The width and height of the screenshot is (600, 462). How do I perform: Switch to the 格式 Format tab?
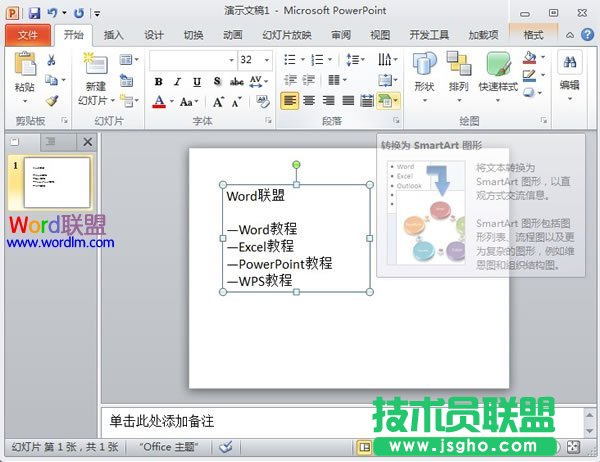(x=533, y=35)
